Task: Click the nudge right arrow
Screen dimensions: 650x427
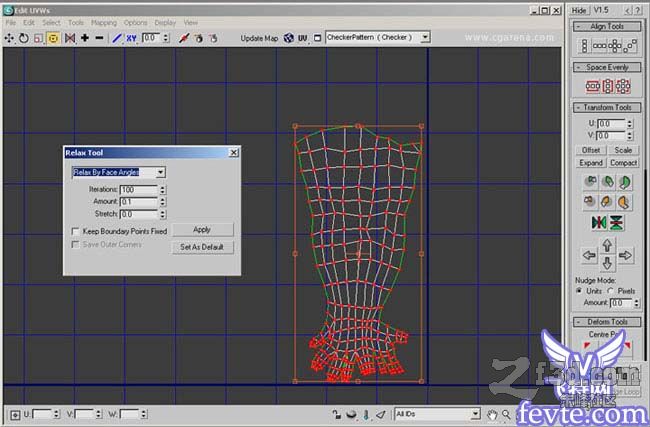Action: coord(626,255)
